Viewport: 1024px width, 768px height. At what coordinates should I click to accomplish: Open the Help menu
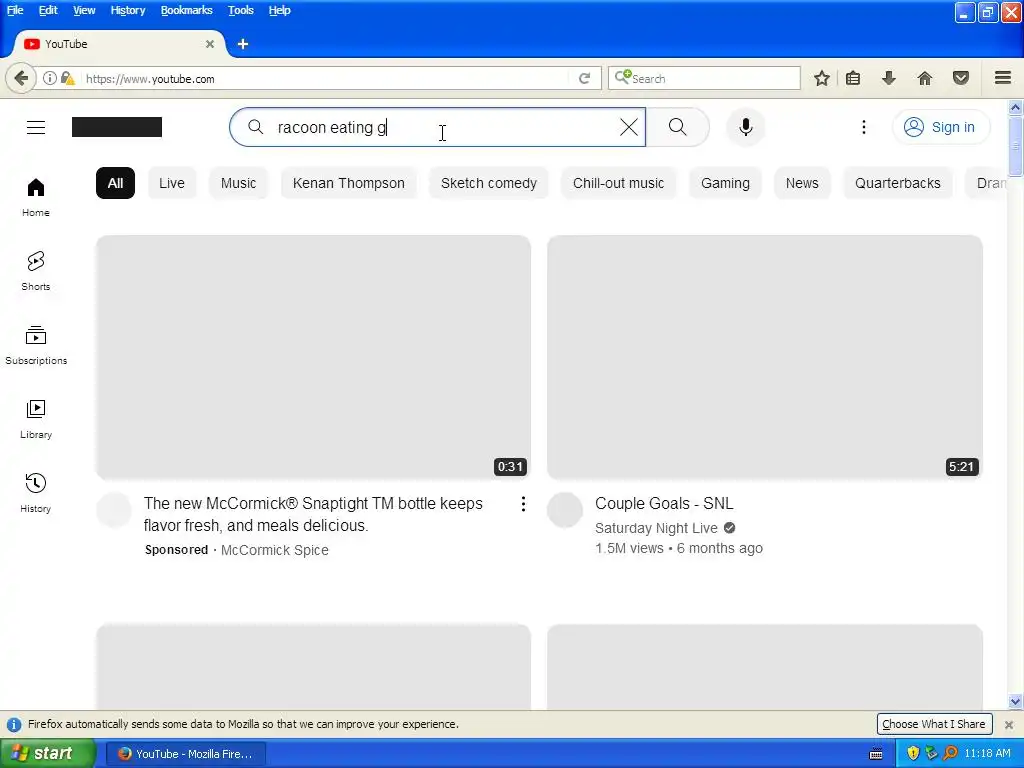(x=280, y=10)
